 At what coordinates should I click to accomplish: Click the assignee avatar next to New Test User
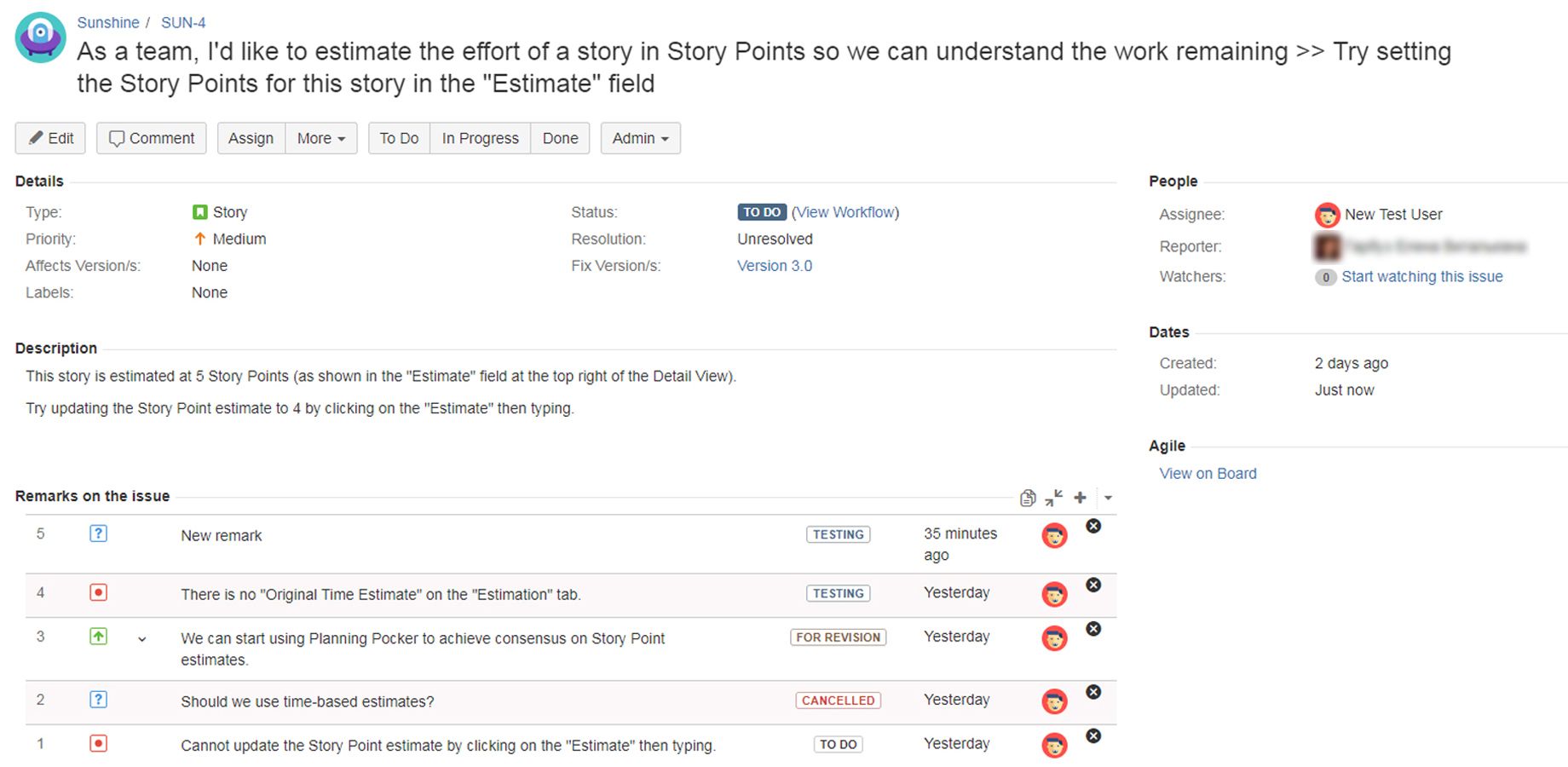(1327, 215)
